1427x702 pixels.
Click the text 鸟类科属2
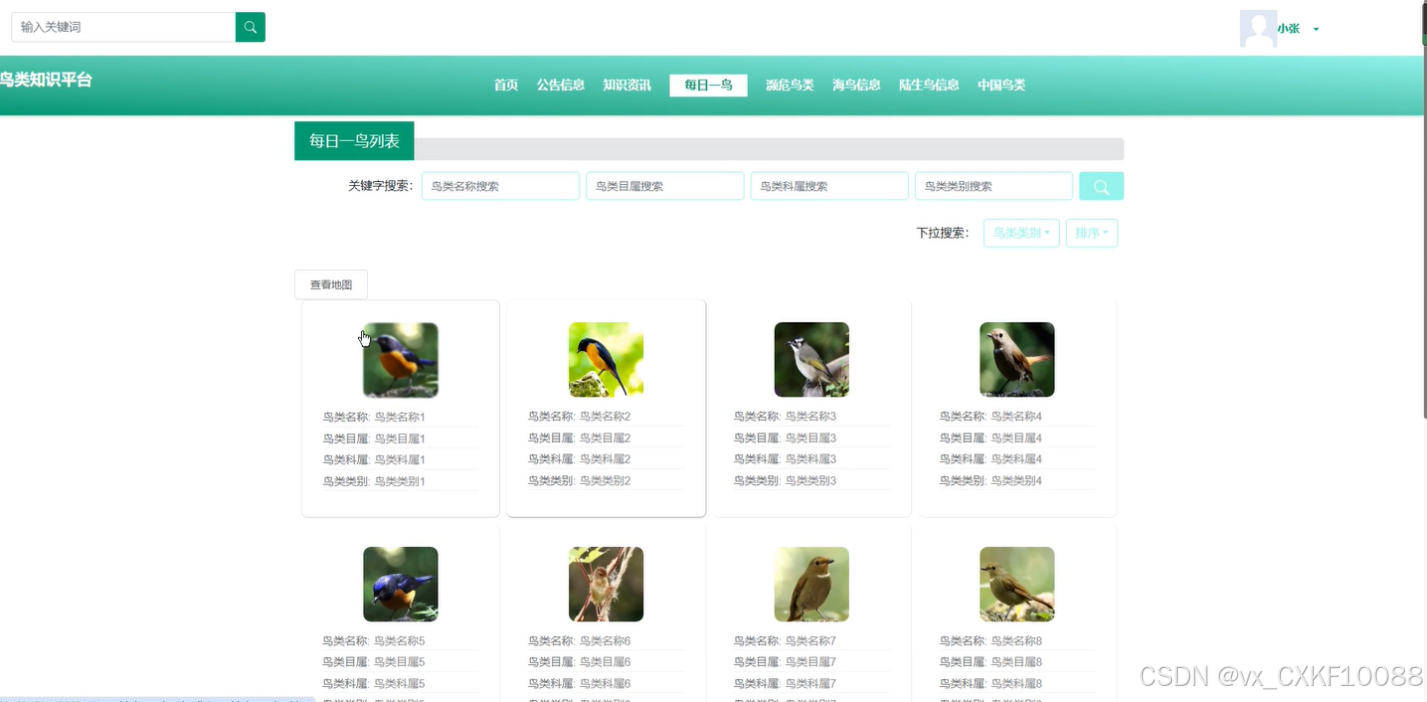(x=606, y=459)
